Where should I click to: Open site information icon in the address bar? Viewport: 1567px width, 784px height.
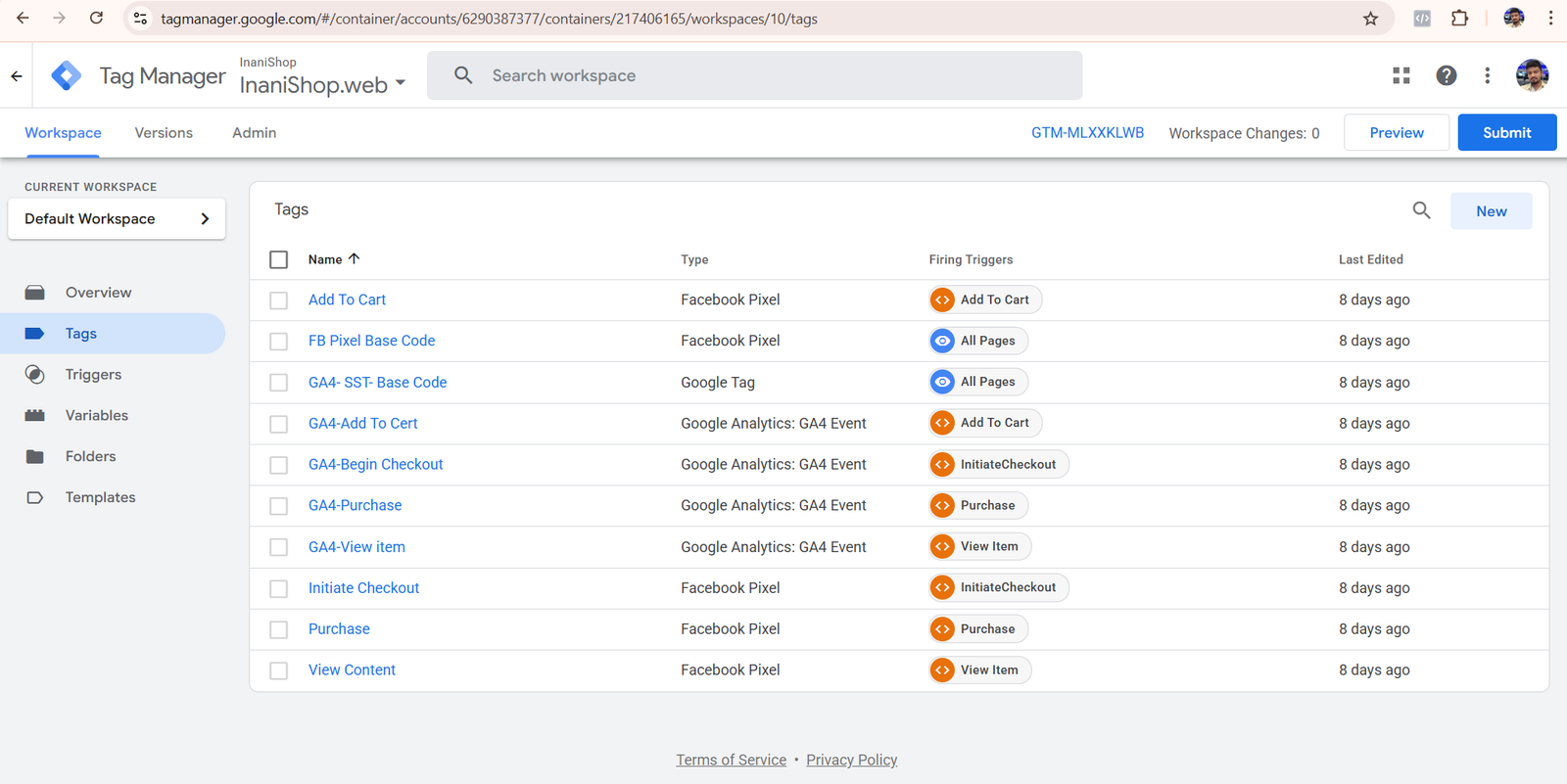(x=140, y=19)
